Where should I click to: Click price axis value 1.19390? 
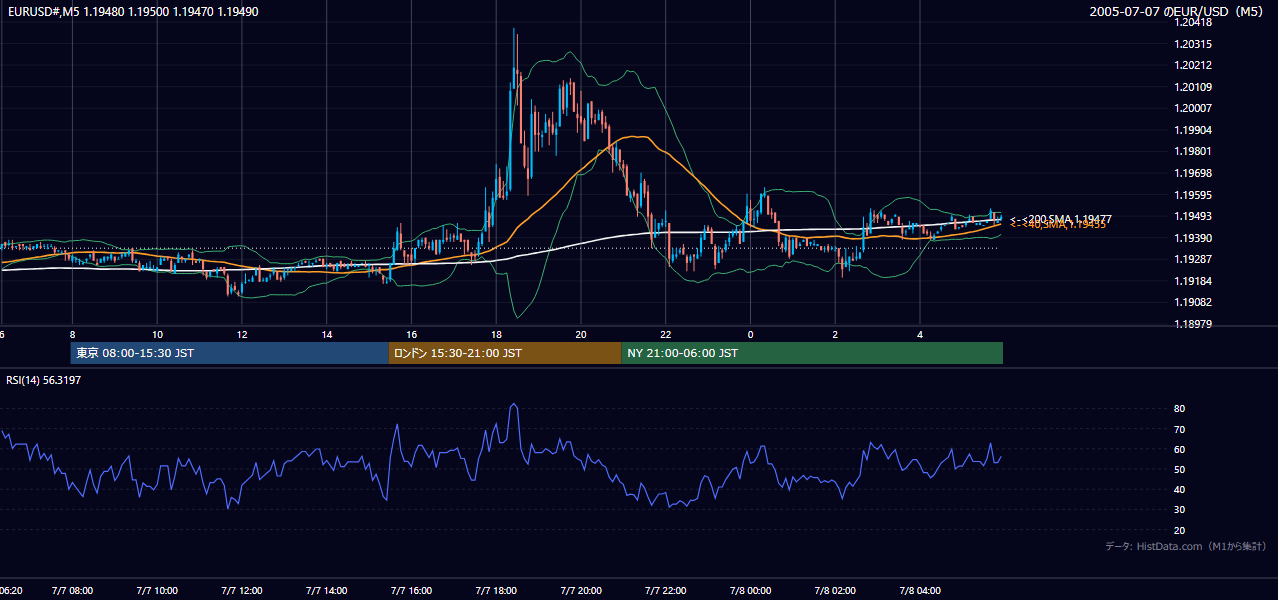click(x=1195, y=238)
